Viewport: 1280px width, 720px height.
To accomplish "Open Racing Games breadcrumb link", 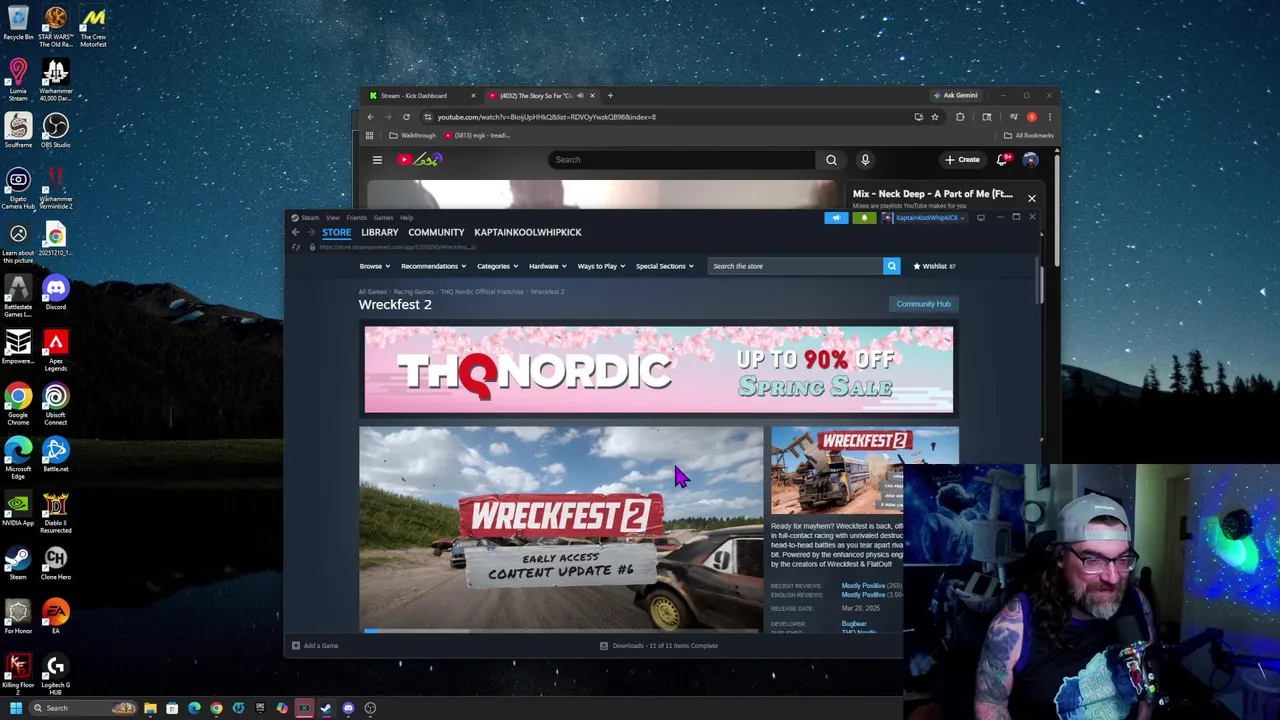I will [413, 292].
